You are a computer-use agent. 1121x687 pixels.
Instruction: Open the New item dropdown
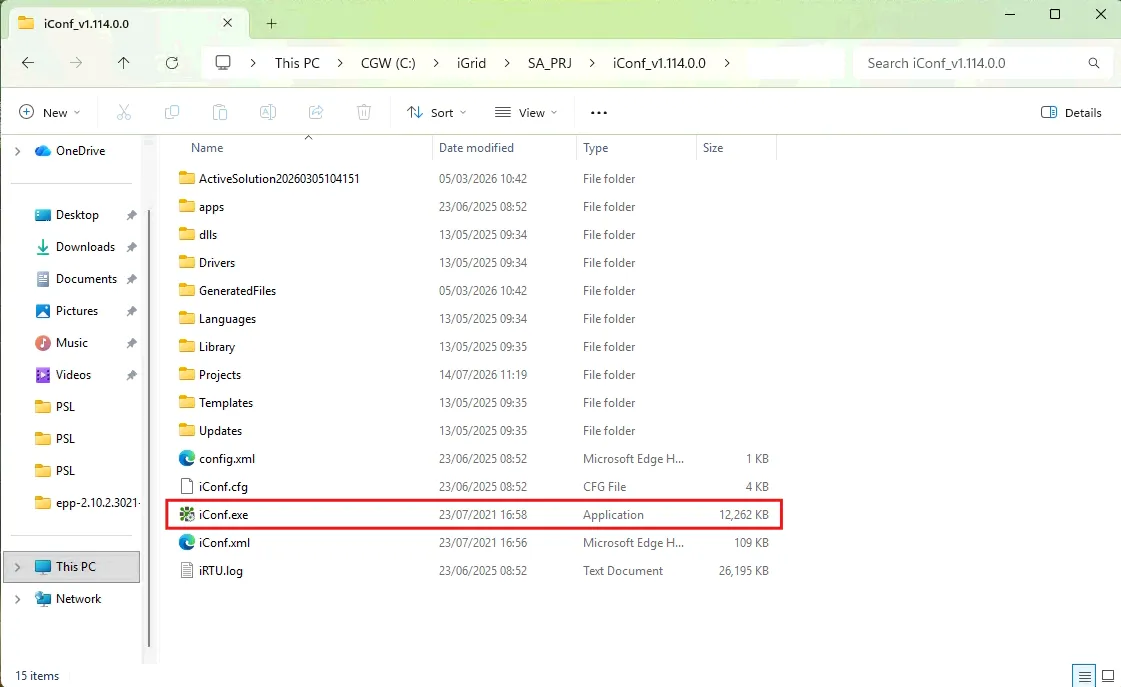click(x=49, y=112)
